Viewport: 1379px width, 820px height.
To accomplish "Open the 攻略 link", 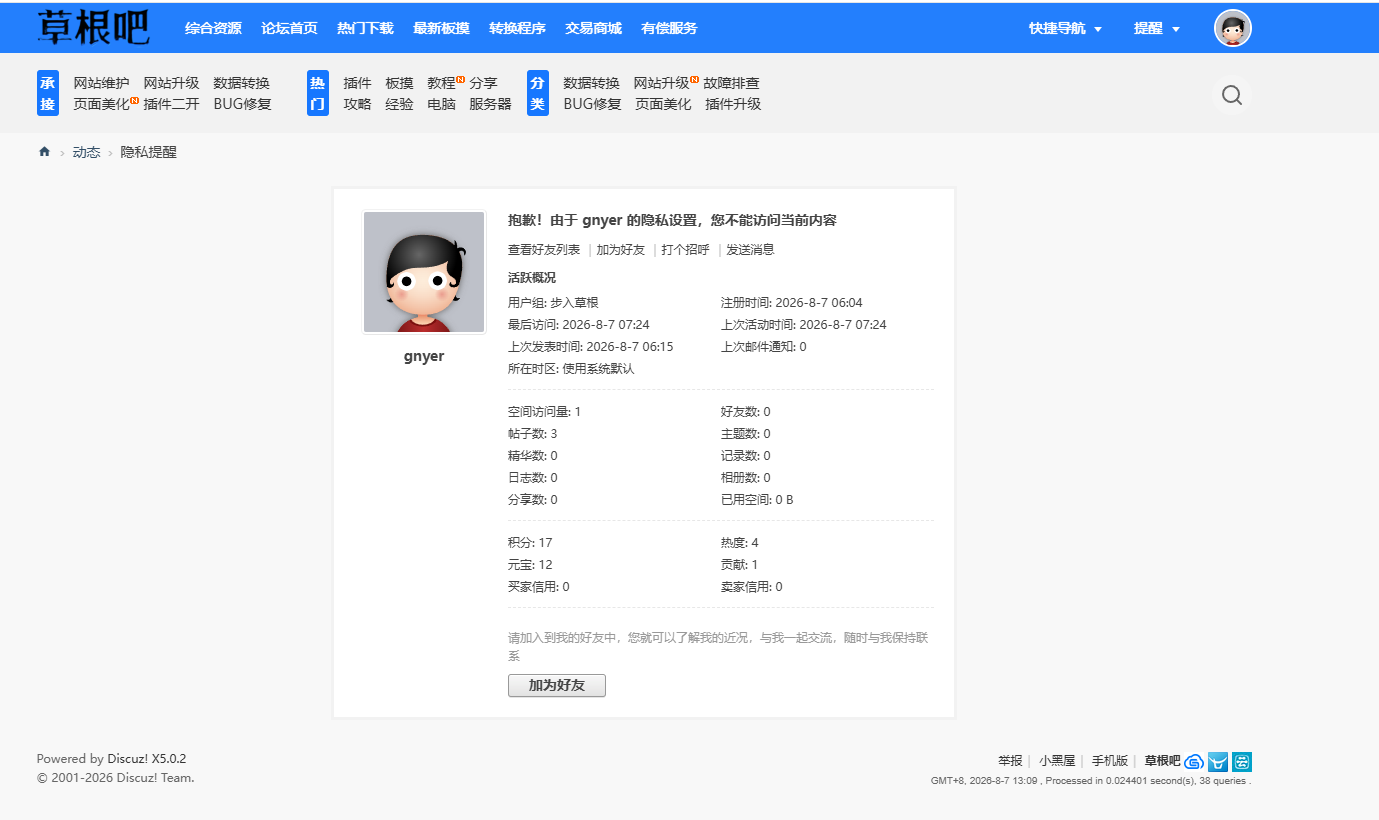I will pos(357,103).
